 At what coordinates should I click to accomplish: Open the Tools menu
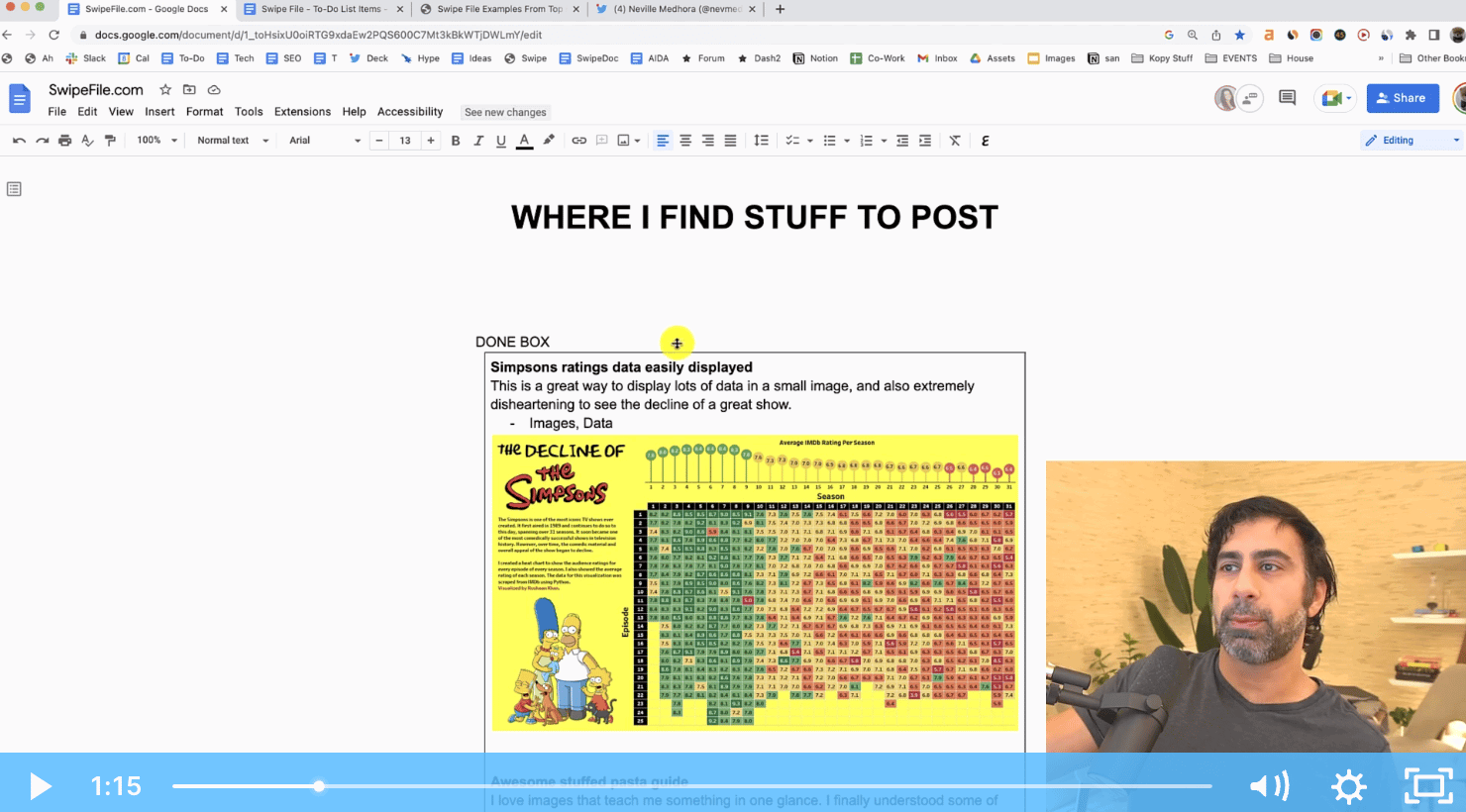[249, 112]
